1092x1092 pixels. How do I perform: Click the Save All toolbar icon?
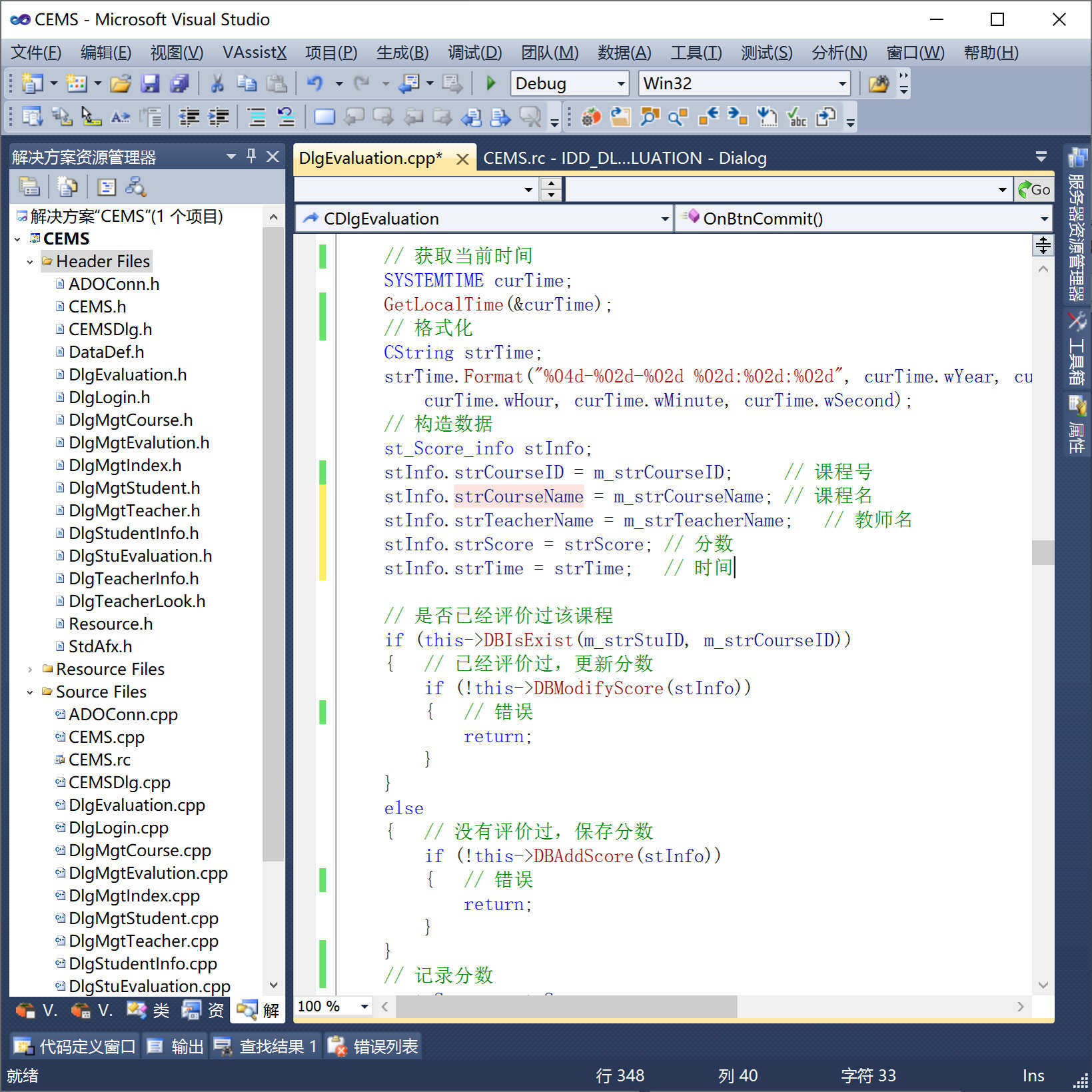pos(179,83)
